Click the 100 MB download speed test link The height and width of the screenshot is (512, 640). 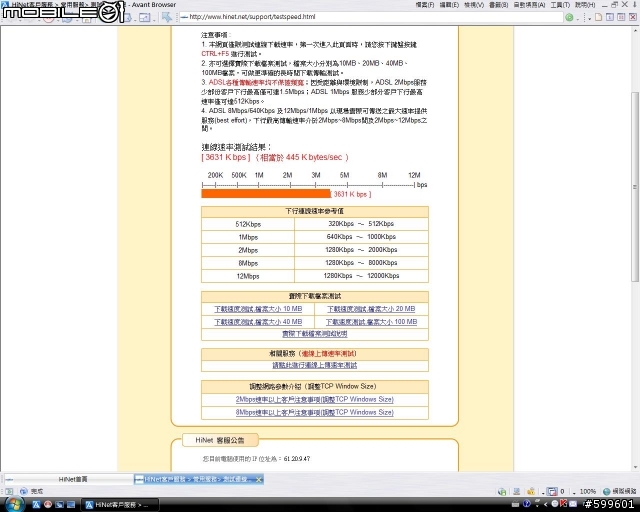coord(371,322)
